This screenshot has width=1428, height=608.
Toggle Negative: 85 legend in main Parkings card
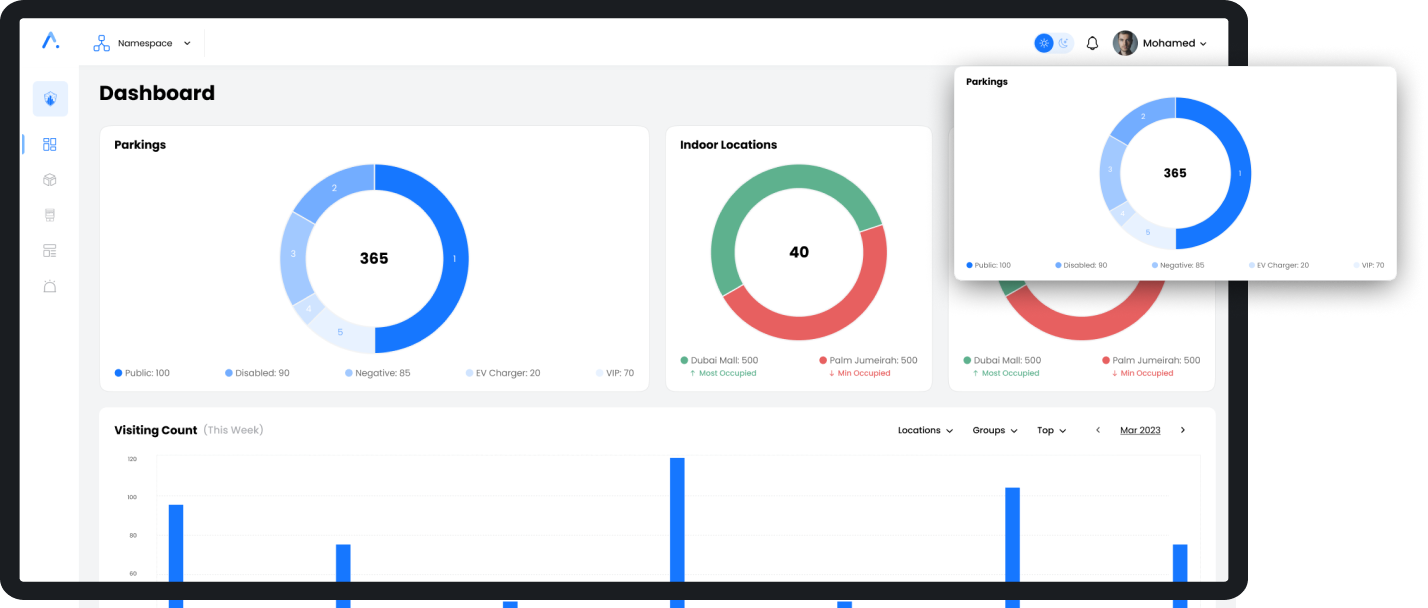tap(377, 373)
